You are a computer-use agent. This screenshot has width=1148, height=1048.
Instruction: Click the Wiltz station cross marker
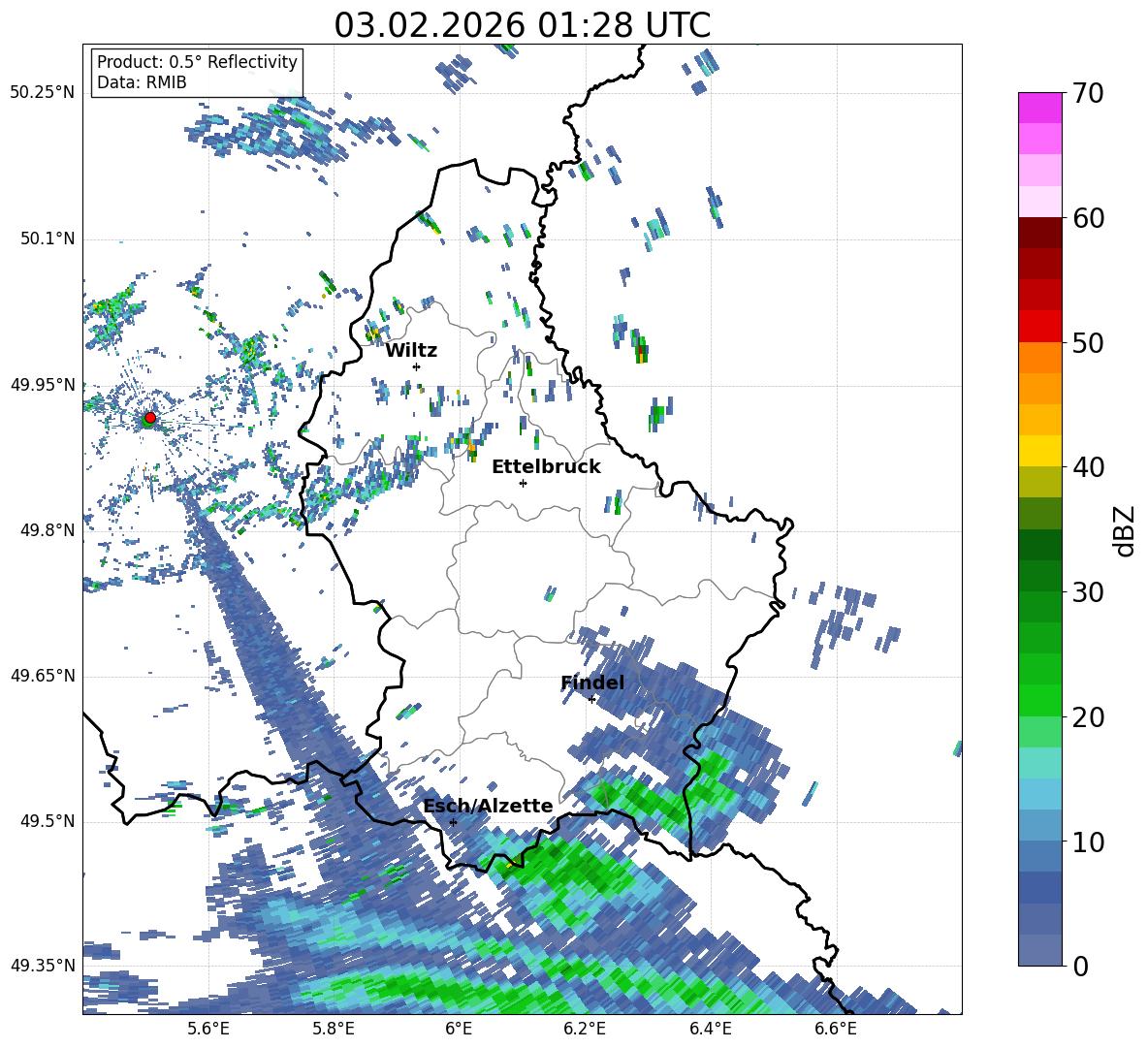[x=417, y=366]
